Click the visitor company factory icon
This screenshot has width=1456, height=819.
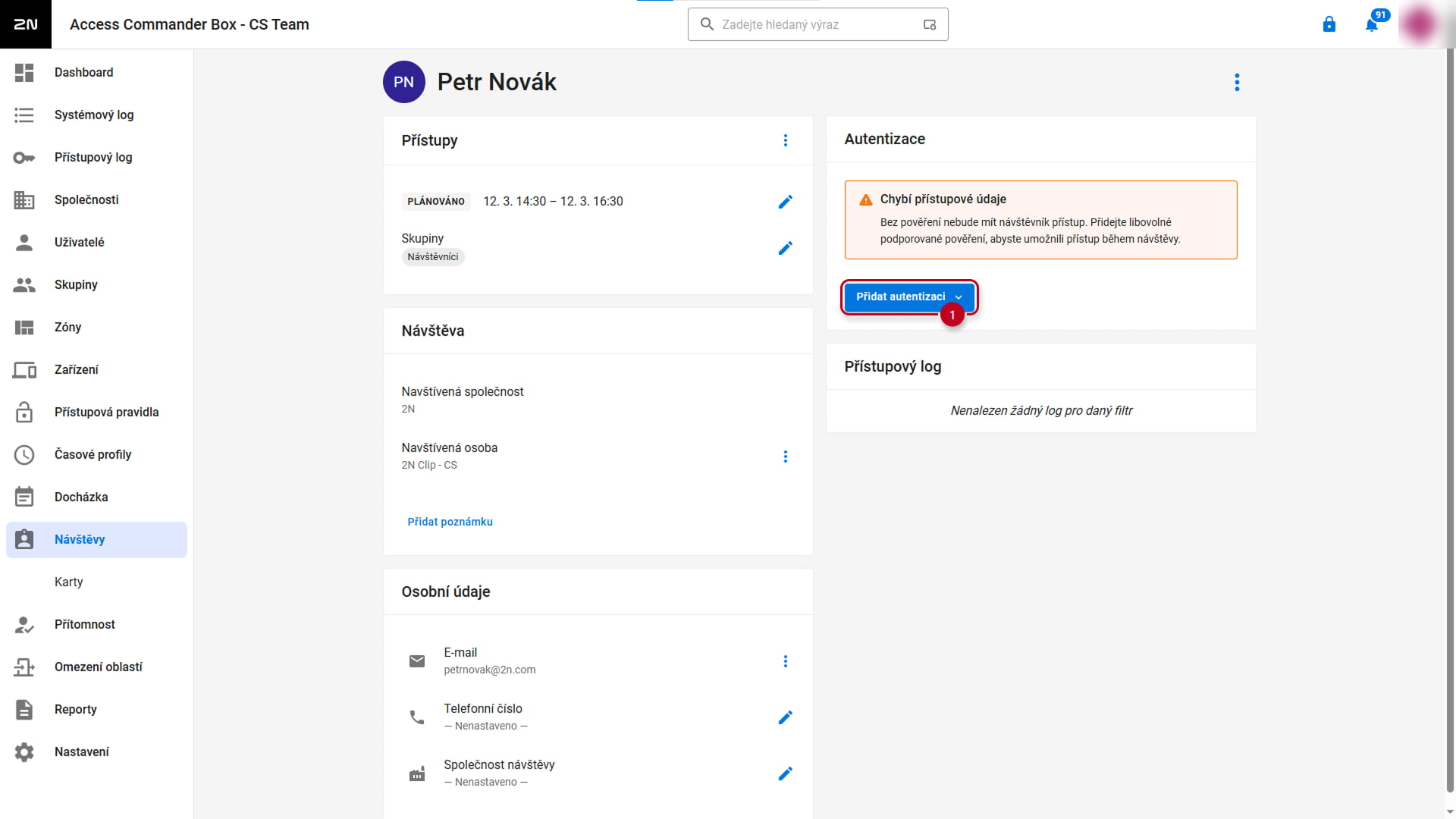coord(417,773)
